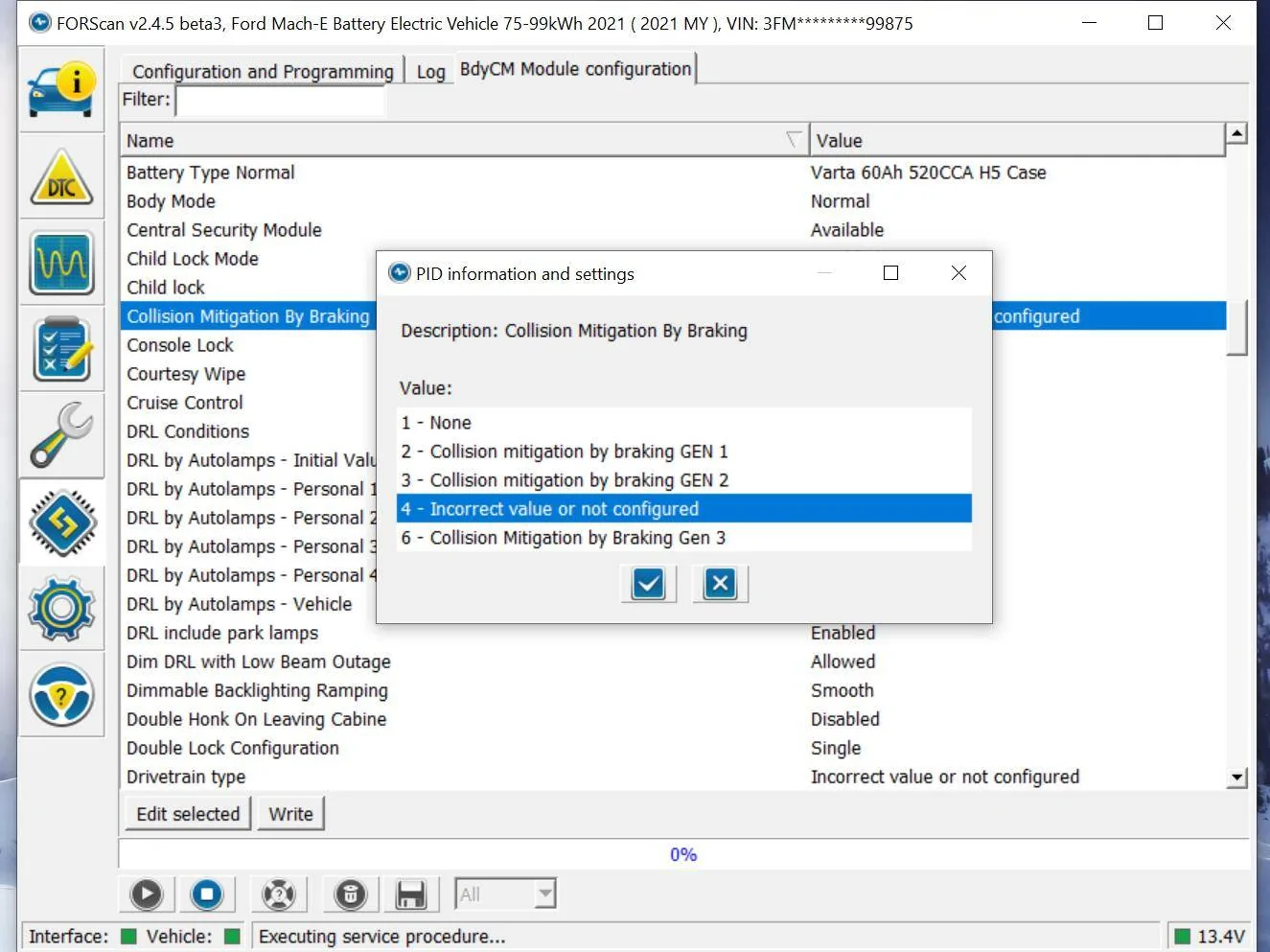Screen dimensions: 1270x952
Task: Click the green battery voltage indicator
Action: point(1183,937)
